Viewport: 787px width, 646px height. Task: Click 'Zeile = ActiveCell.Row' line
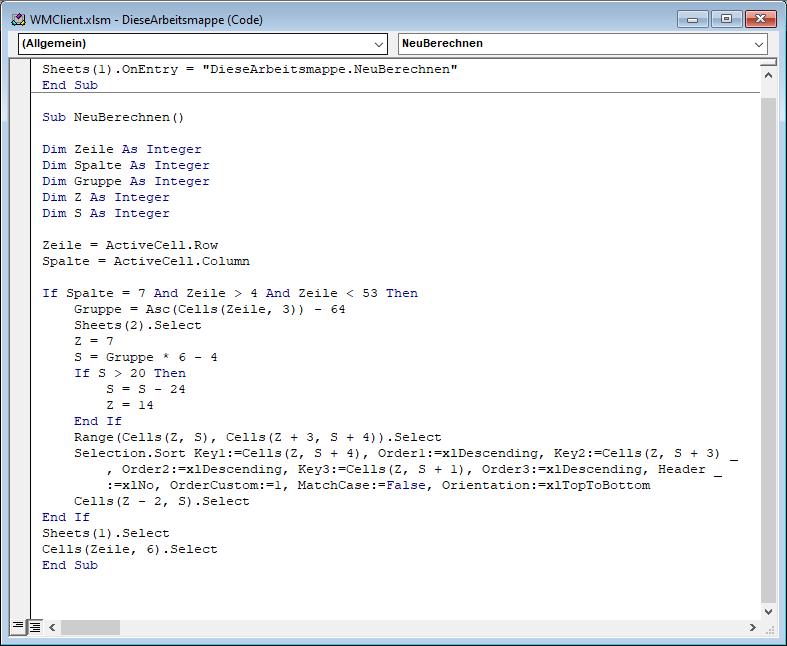(130, 245)
